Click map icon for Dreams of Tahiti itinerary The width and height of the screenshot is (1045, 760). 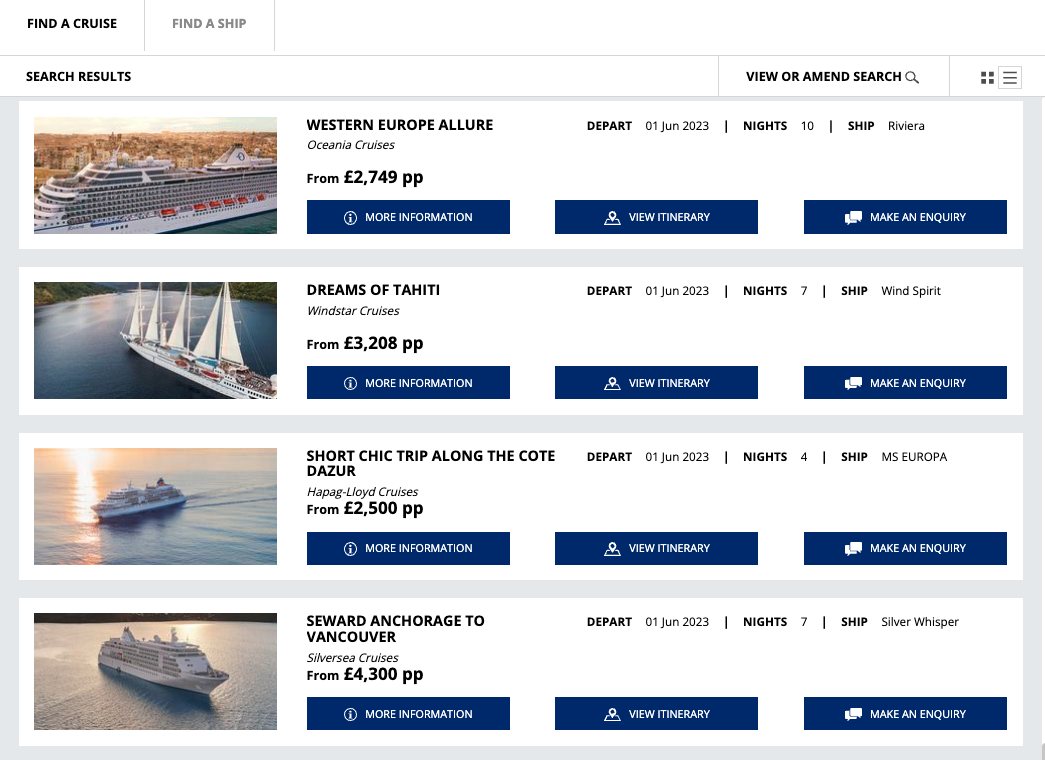[612, 383]
